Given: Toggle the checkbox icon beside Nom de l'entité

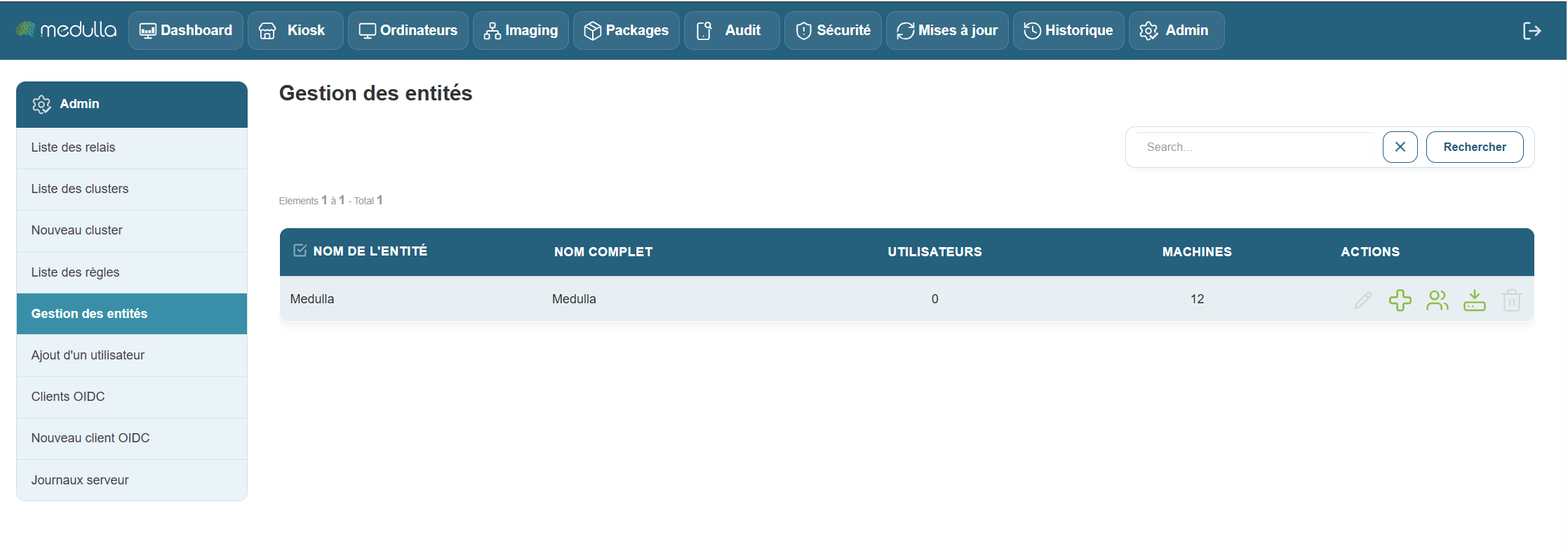Looking at the screenshot, I should coord(300,251).
